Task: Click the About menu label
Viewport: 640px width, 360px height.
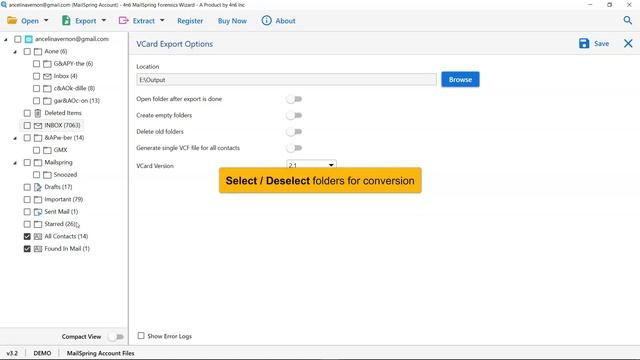Action: (285, 20)
